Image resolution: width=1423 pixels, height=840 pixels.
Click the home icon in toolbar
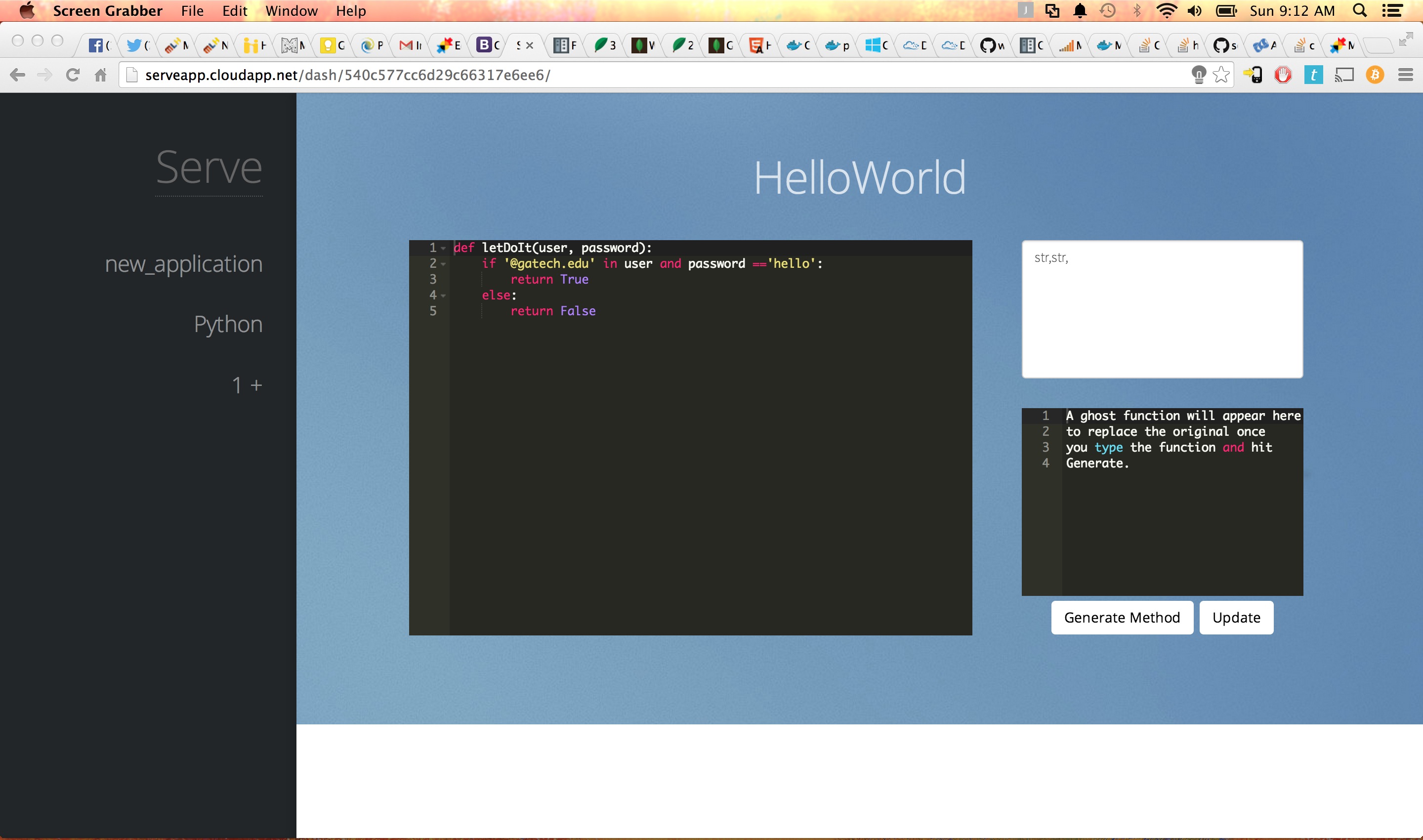click(x=101, y=75)
